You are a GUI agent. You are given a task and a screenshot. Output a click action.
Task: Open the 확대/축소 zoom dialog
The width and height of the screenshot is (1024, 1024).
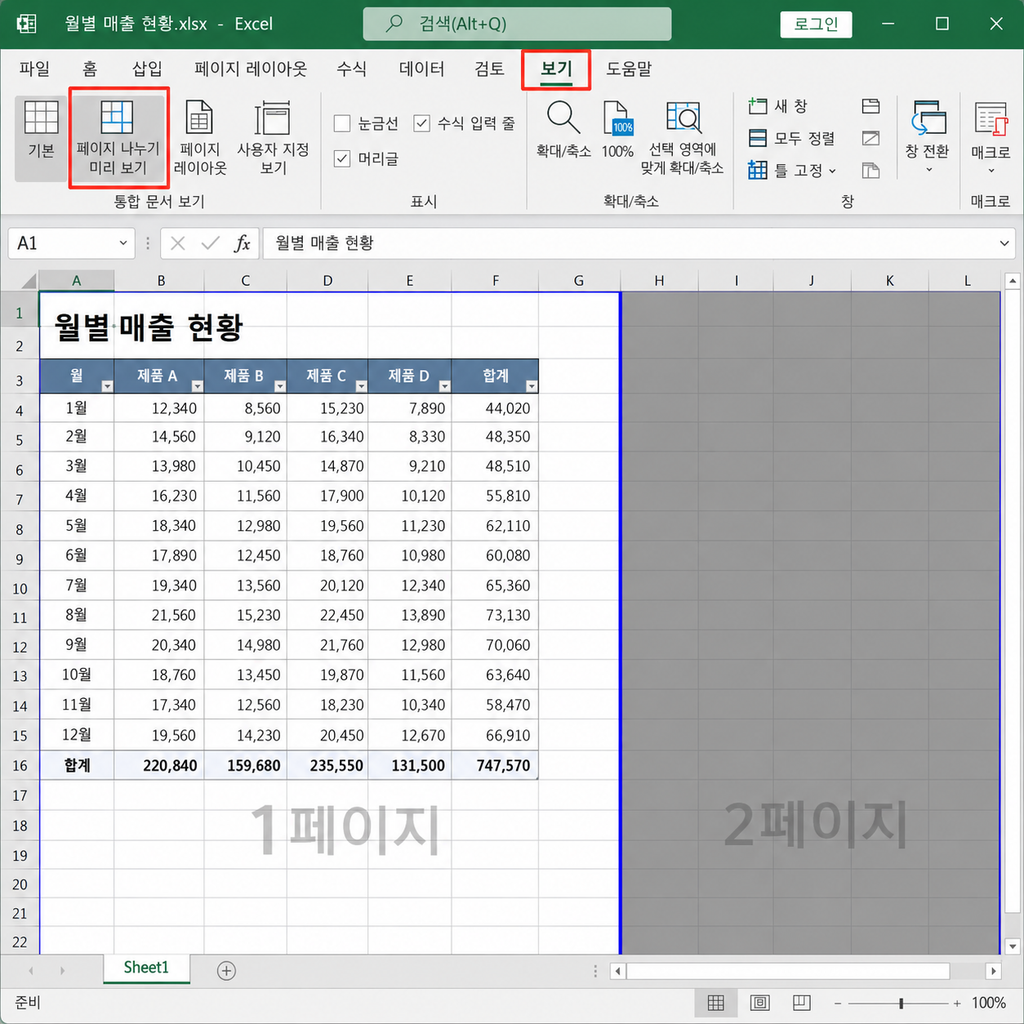coord(563,131)
